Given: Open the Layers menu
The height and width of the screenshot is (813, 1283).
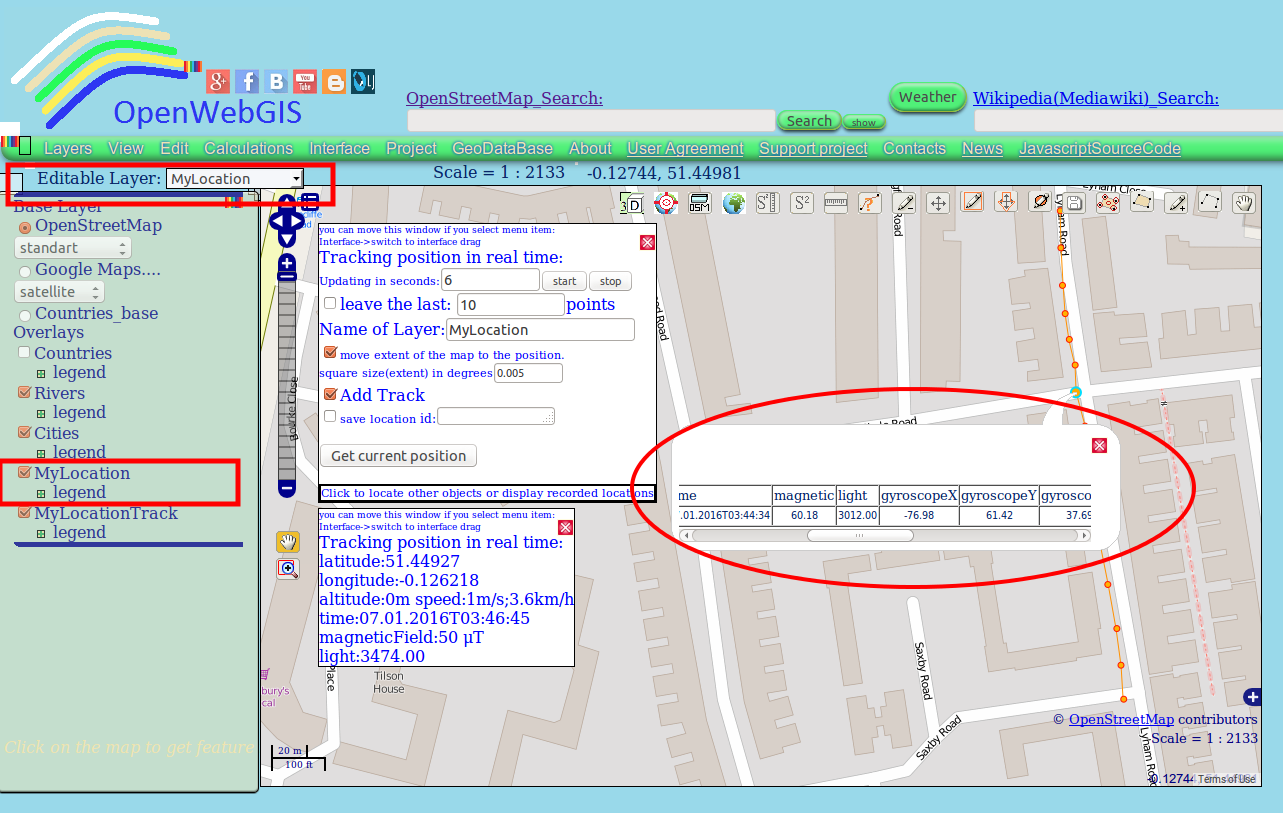Looking at the screenshot, I should coord(68,148).
